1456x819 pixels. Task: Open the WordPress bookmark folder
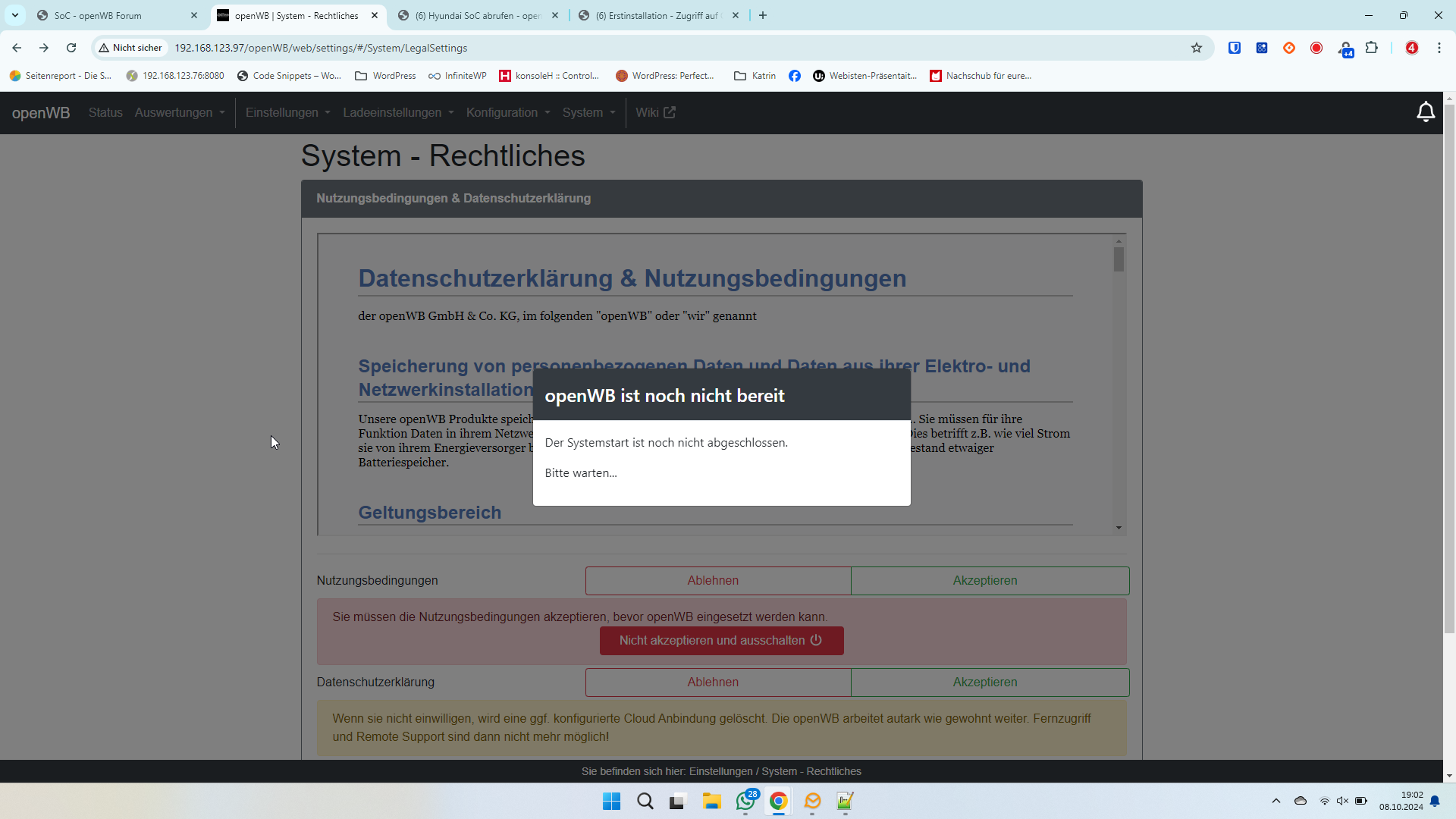click(x=385, y=76)
